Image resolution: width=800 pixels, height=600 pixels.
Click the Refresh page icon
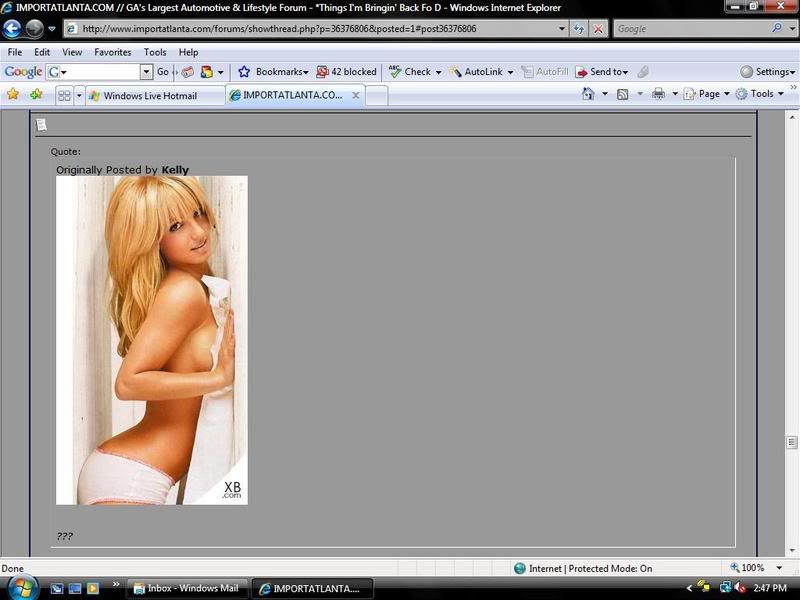point(577,29)
